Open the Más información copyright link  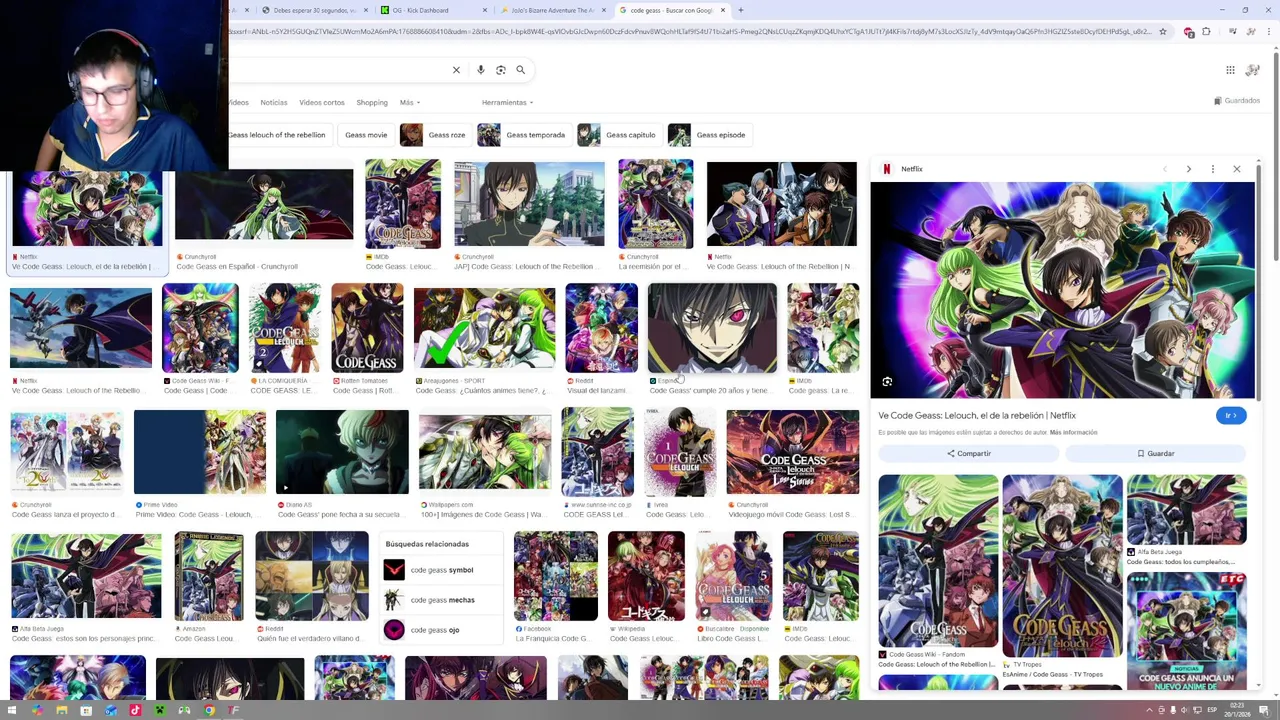click(x=1073, y=432)
